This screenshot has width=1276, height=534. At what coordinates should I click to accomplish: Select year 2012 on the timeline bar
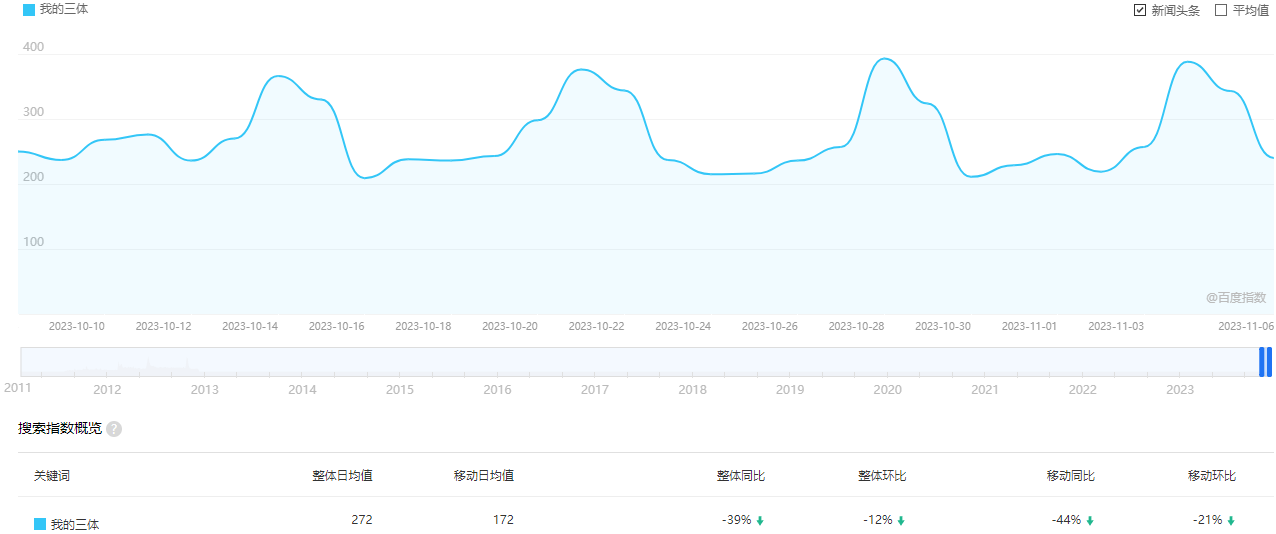(x=107, y=390)
